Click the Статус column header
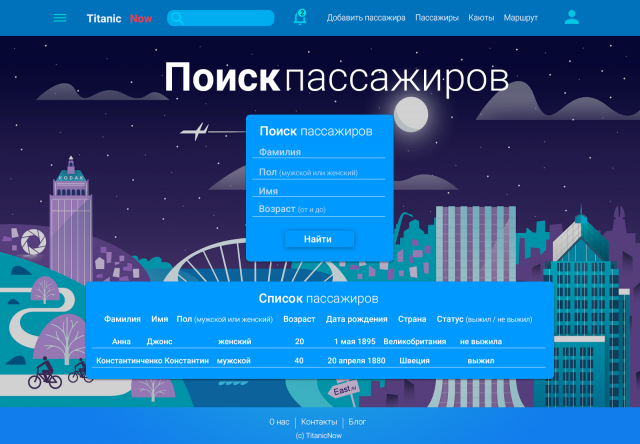Viewport: 640px width, 444px height. pyautogui.click(x=484, y=319)
